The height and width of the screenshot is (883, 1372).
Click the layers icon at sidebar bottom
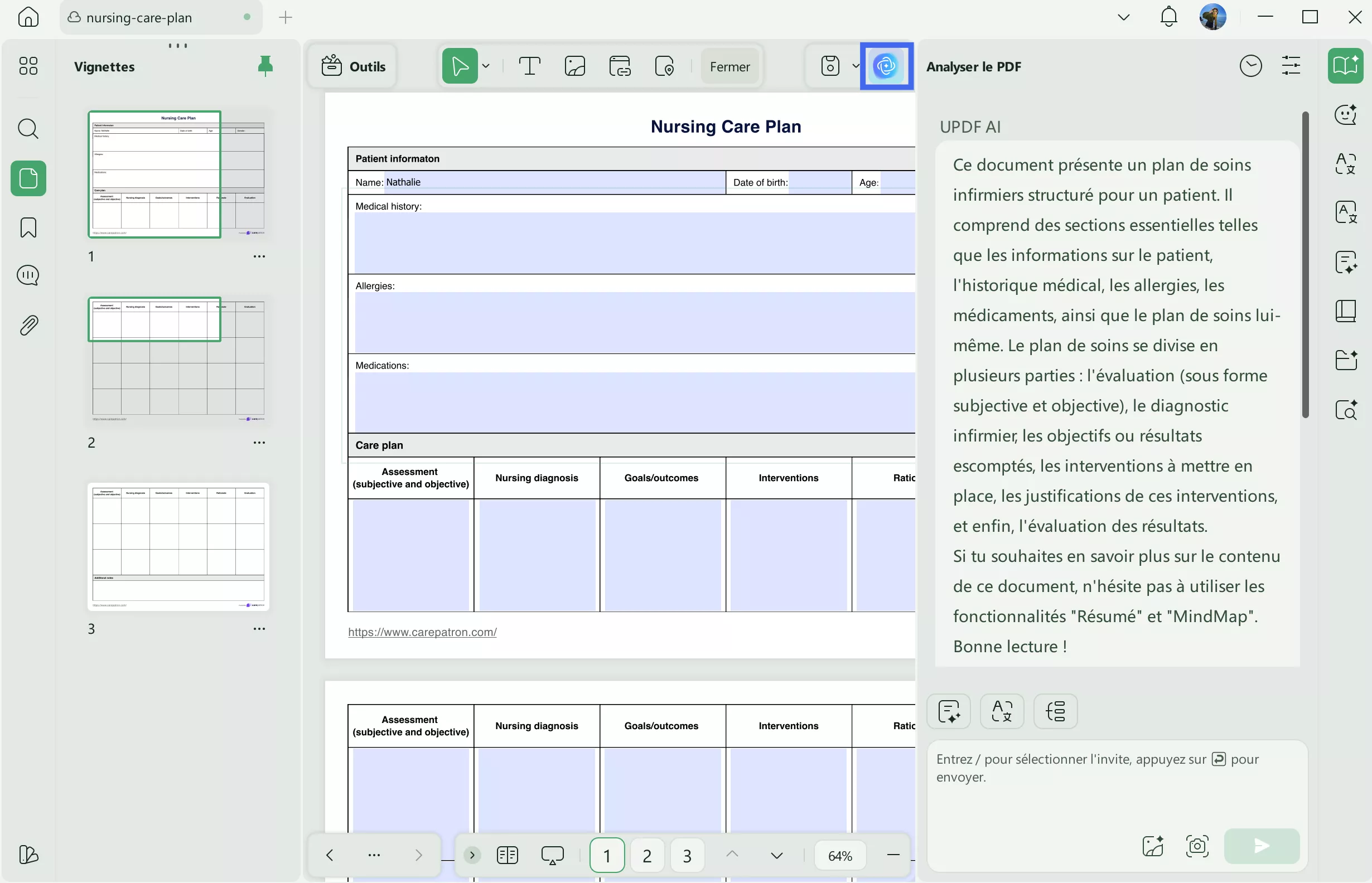pos(28,855)
